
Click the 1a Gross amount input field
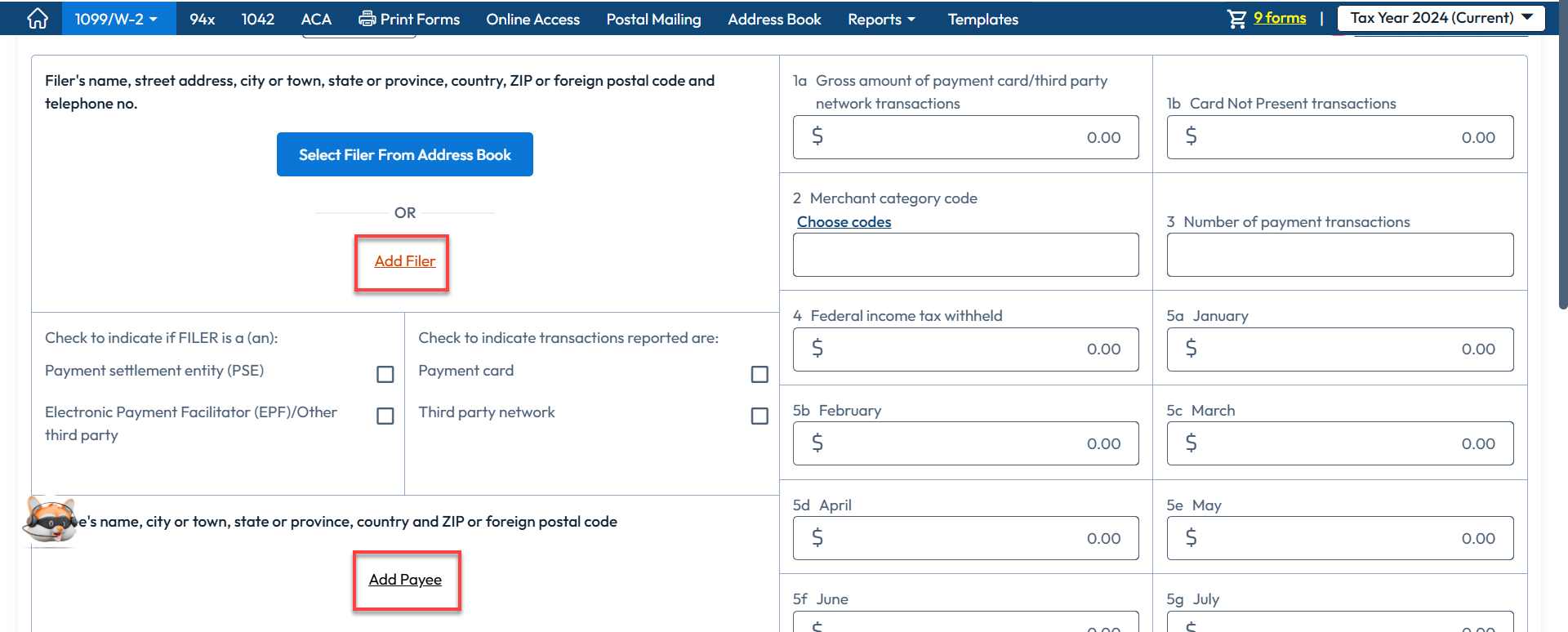(965, 137)
